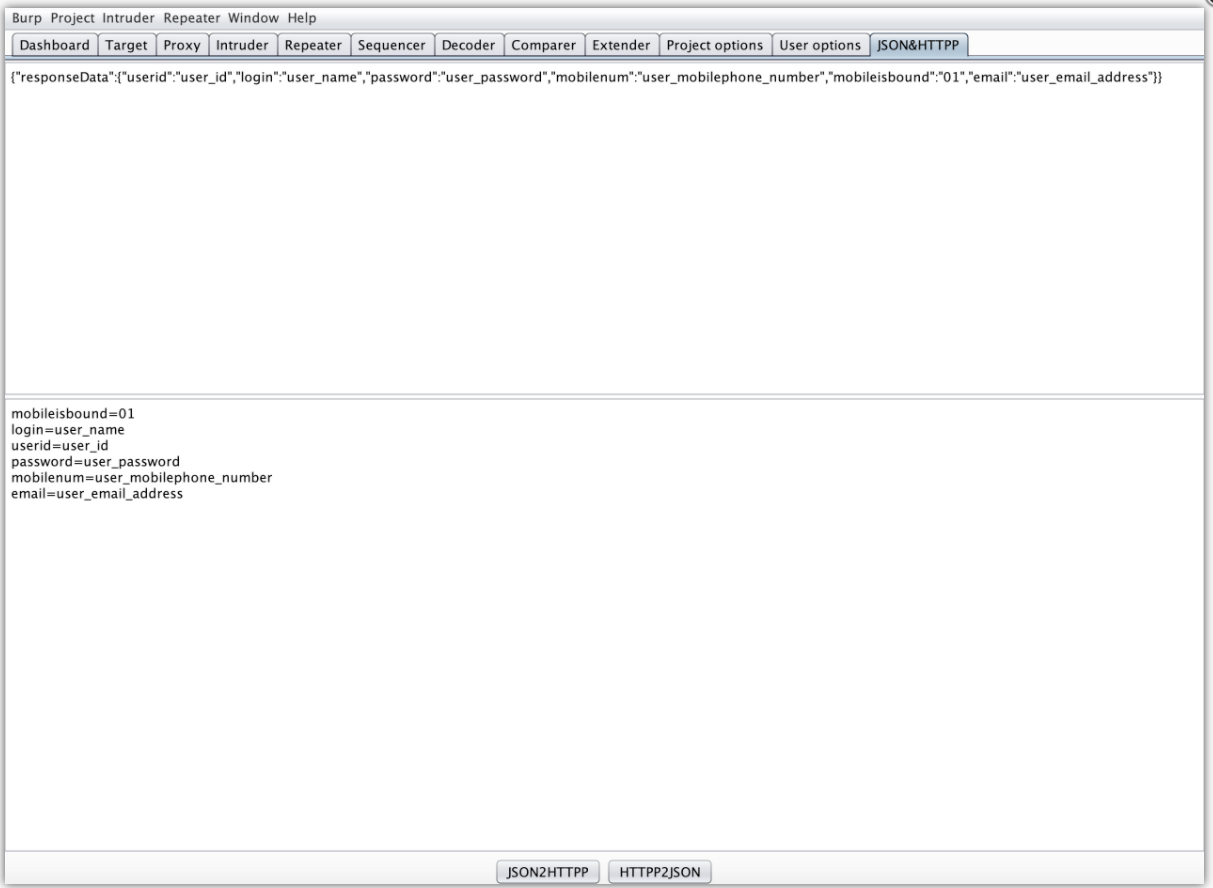Viewport: 1213px width, 888px height.
Task: Open the Sequencer tab
Action: pyautogui.click(x=391, y=45)
